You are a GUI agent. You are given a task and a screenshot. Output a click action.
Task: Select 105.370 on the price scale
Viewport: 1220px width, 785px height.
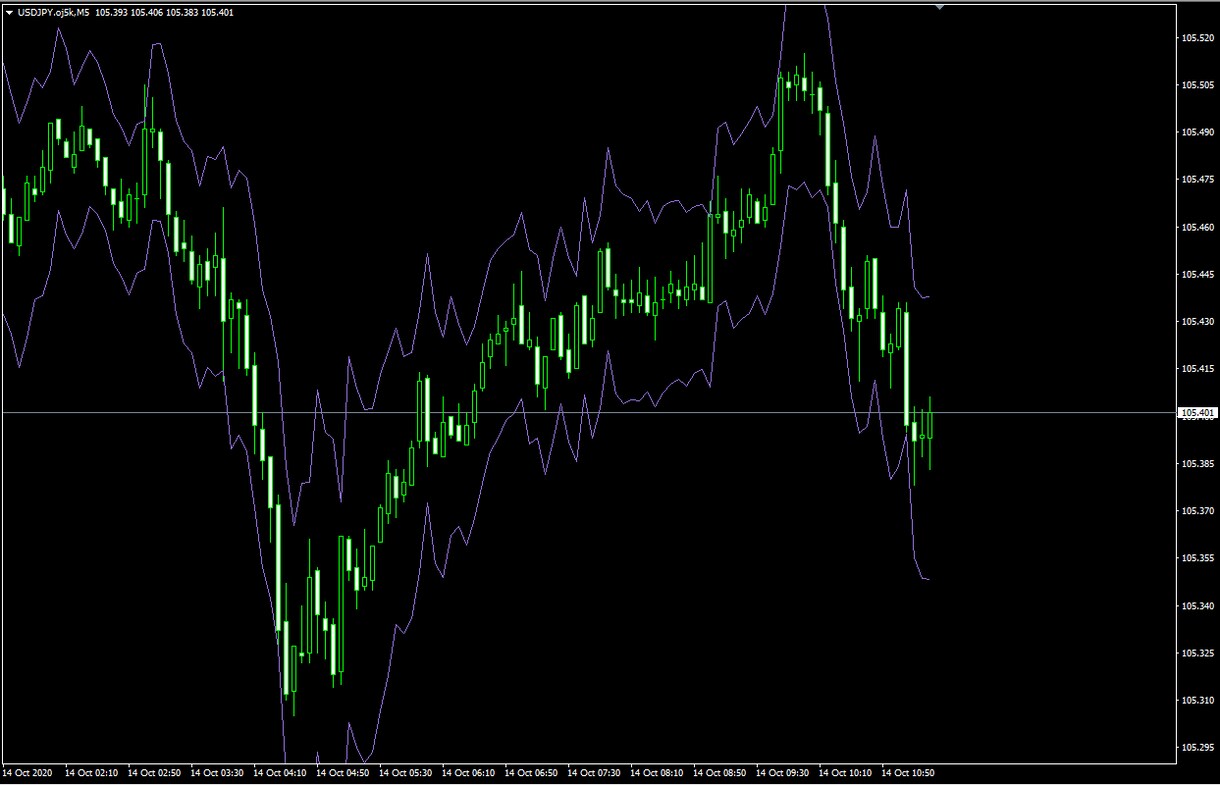coord(1197,511)
